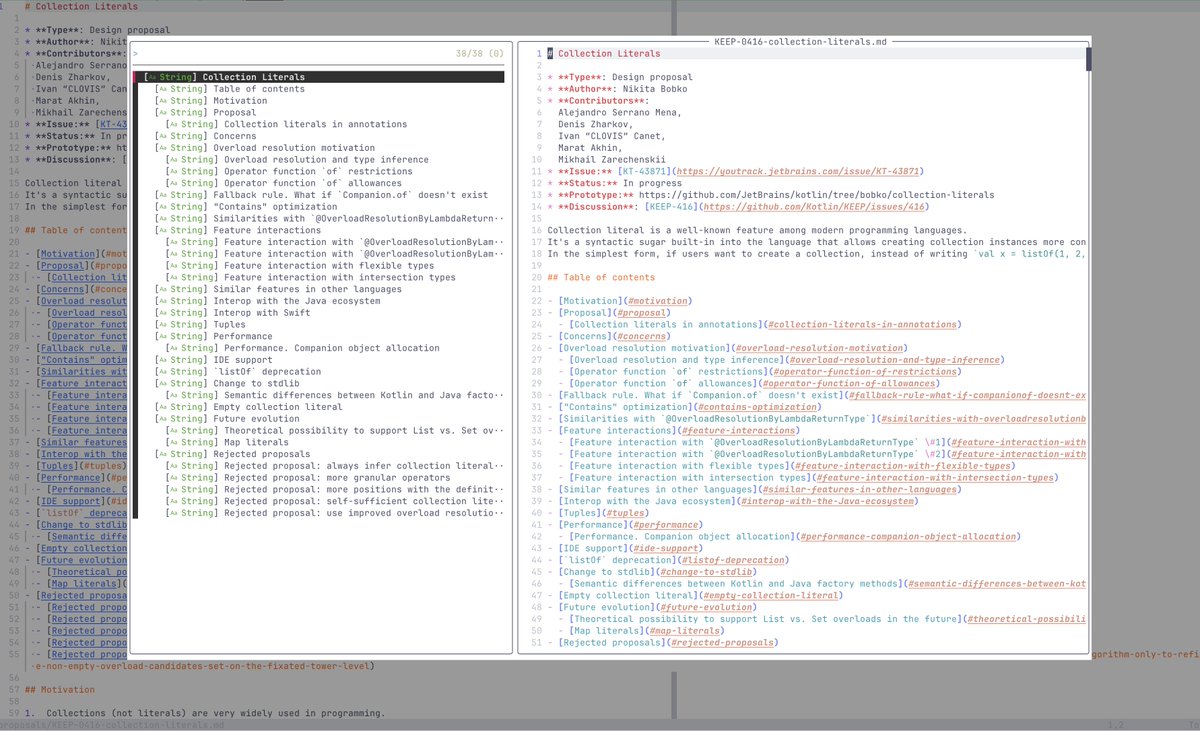This screenshot has width=1200, height=731.
Task: Select Operator function `of` restrictions row
Action: (318, 171)
